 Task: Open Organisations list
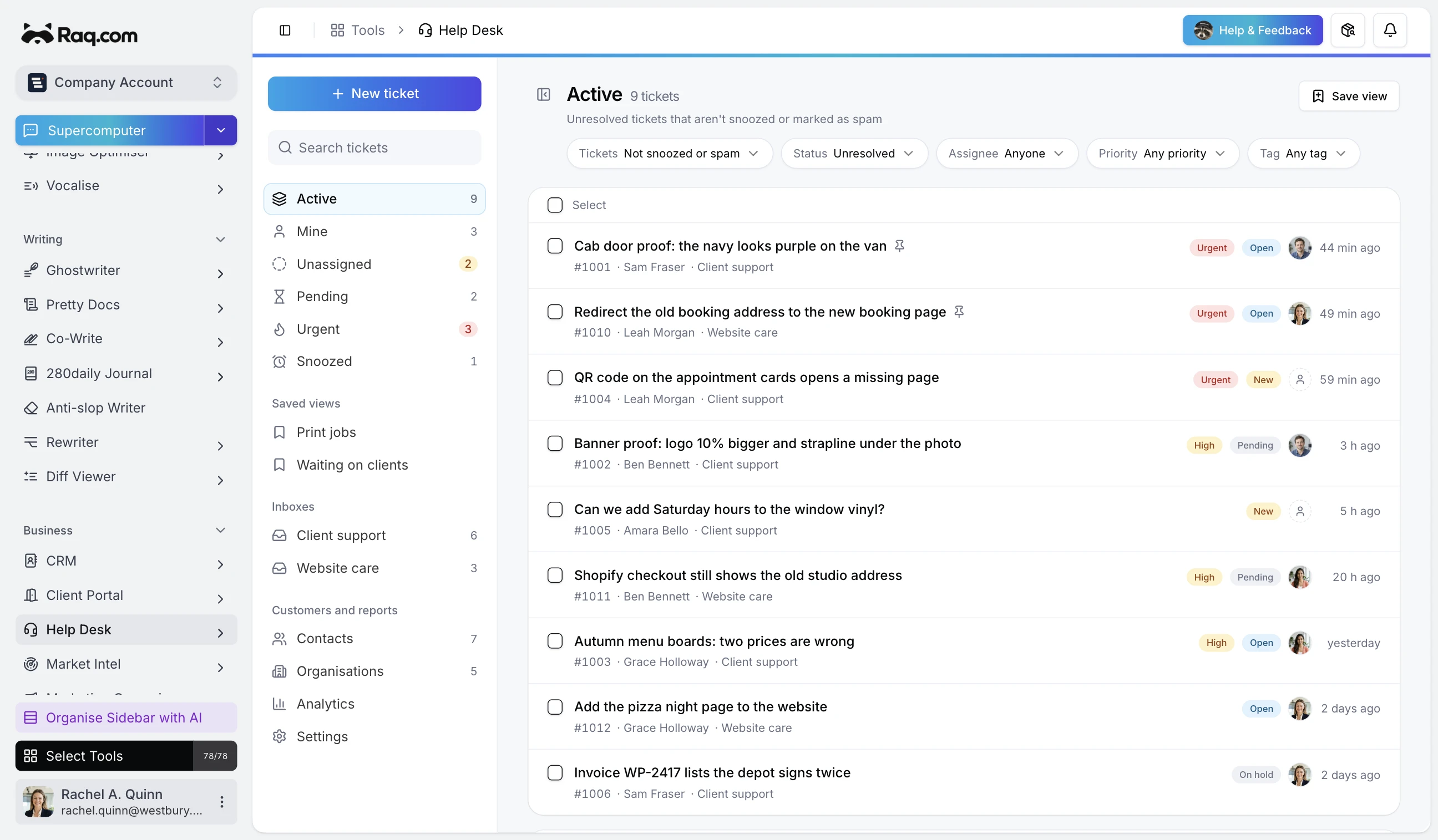point(374,671)
